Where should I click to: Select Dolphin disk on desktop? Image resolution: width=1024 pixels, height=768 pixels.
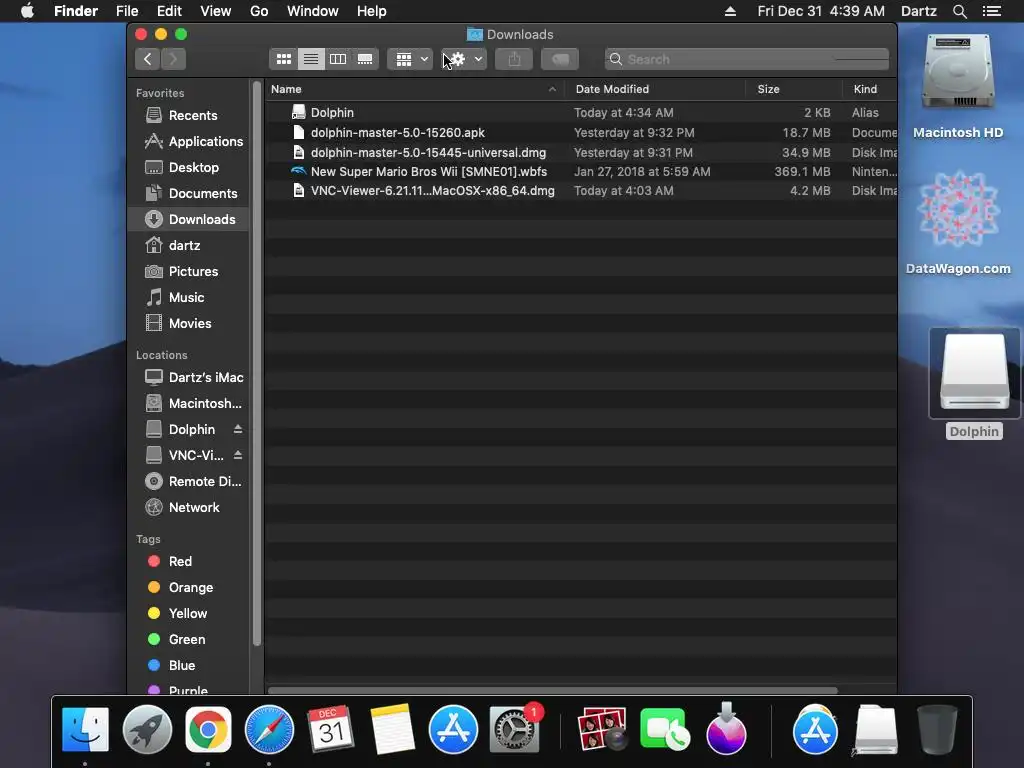[x=974, y=383]
